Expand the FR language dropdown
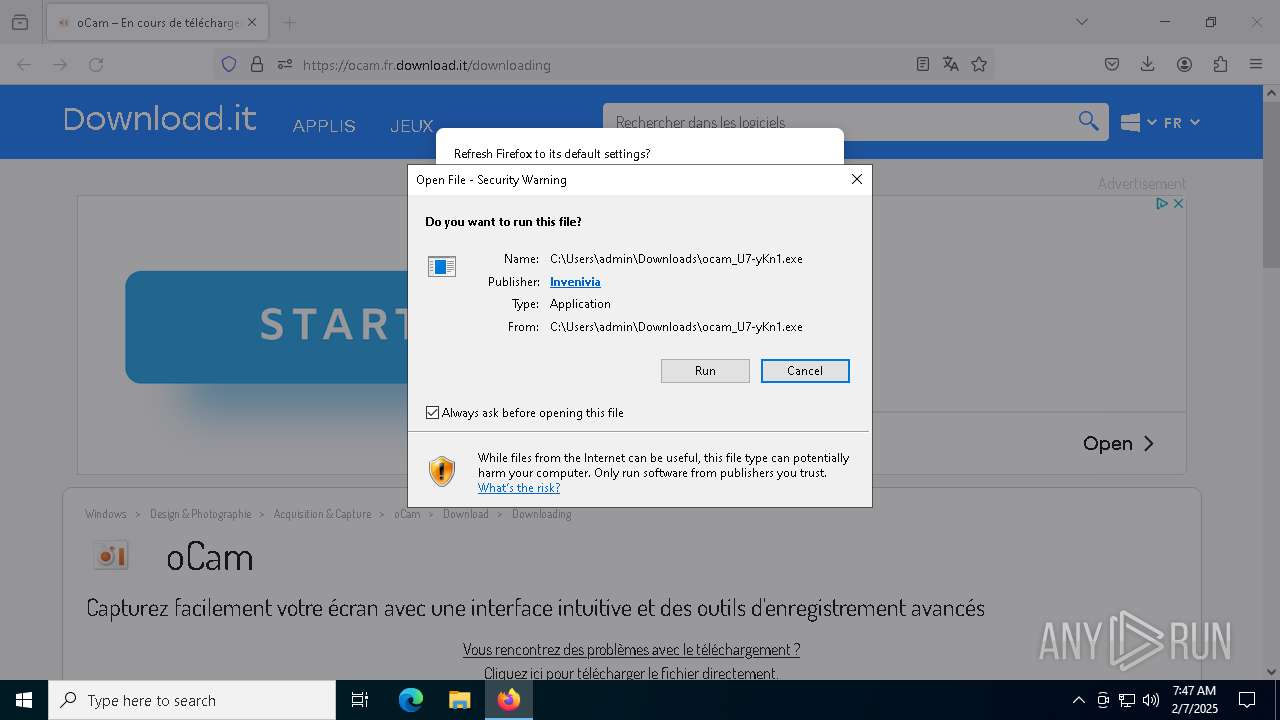Viewport: 1280px width, 720px height. (x=1181, y=122)
